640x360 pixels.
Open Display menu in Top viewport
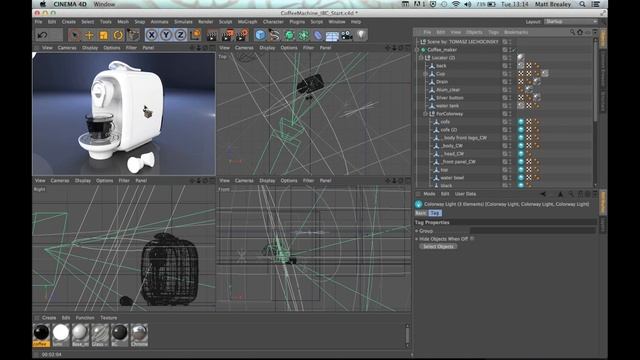(x=267, y=48)
